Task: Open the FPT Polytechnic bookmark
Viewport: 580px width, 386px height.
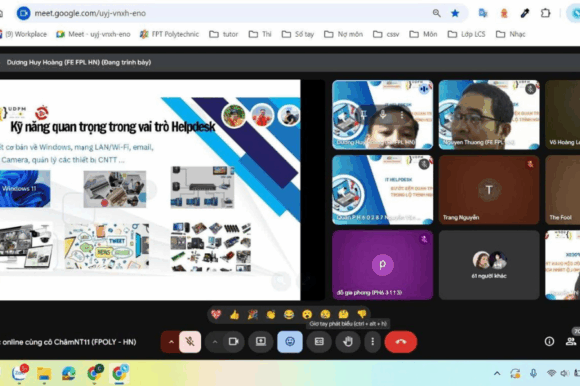Action: pyautogui.click(x=169, y=34)
